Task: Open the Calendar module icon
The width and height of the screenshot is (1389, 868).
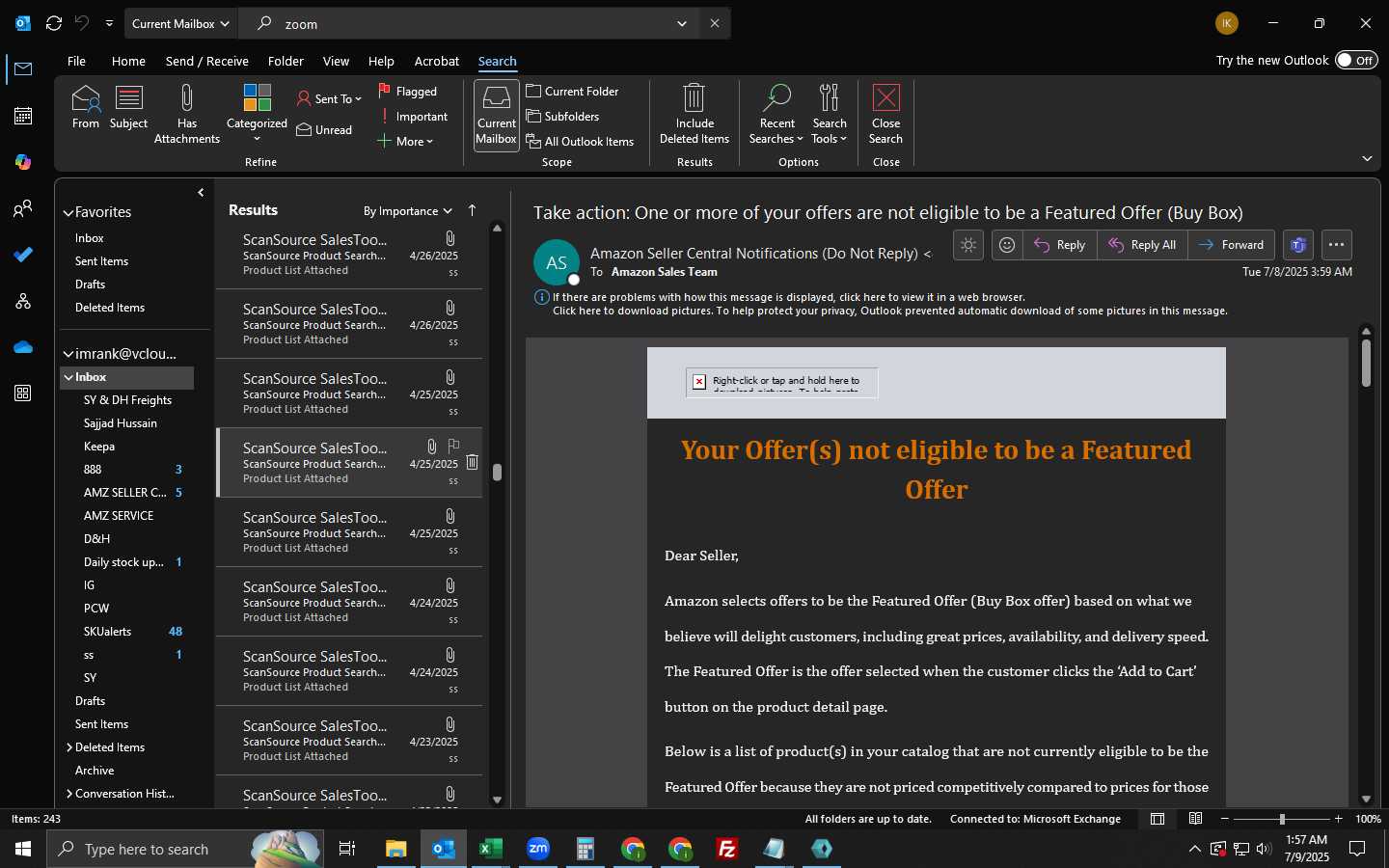Action: 23,116
